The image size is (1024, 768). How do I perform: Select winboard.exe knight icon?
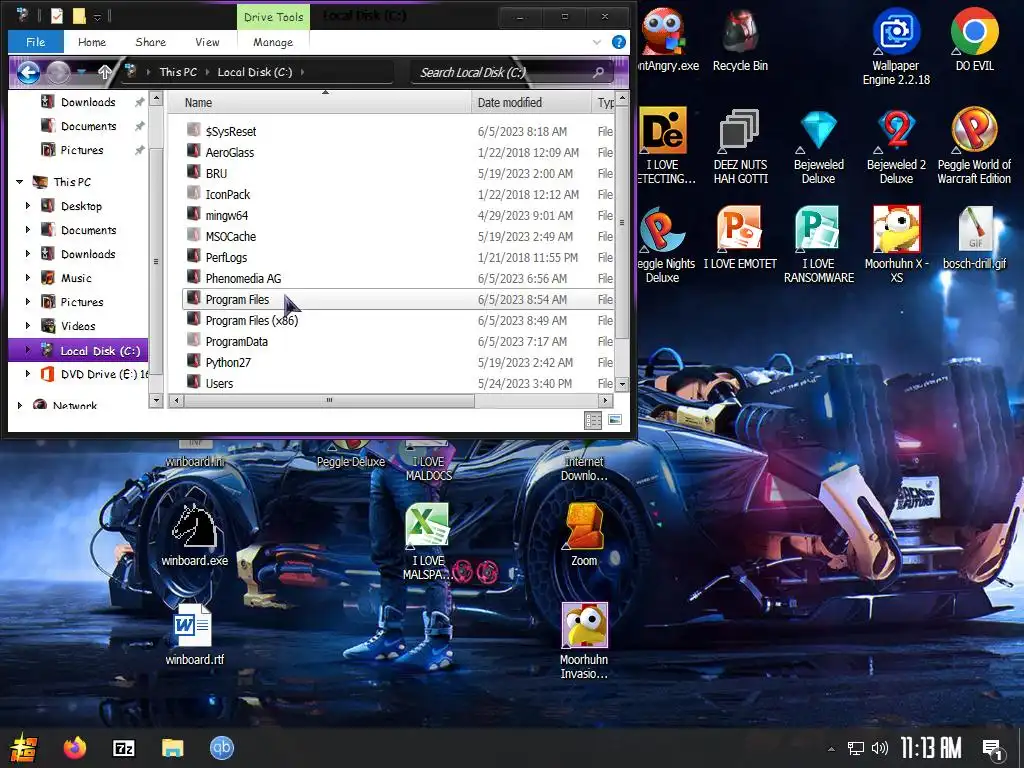(195, 534)
